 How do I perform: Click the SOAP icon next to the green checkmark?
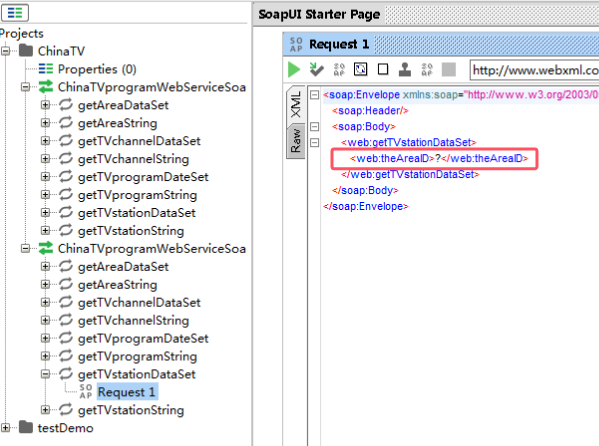[339, 69]
